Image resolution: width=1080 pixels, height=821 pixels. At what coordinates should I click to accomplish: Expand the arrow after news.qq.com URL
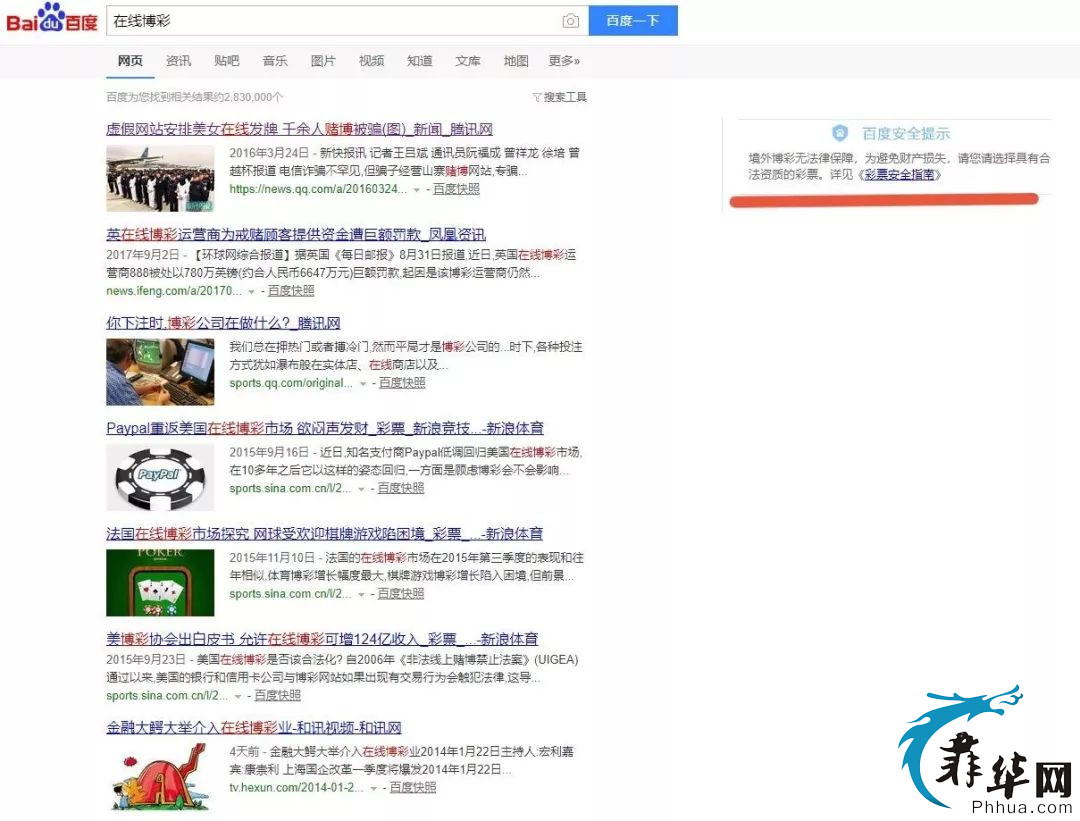tap(416, 190)
